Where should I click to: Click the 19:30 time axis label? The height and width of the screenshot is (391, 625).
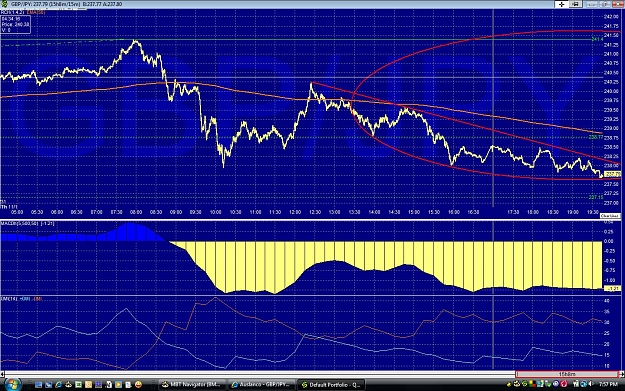tap(593, 212)
